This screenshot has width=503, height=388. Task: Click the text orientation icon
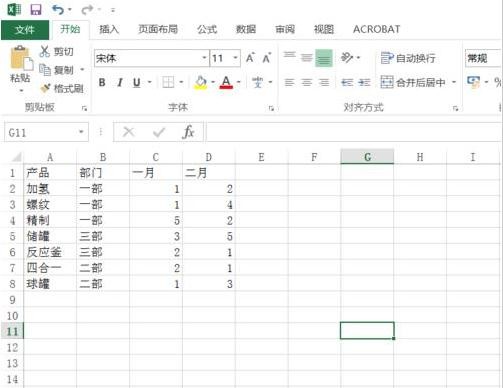point(347,58)
